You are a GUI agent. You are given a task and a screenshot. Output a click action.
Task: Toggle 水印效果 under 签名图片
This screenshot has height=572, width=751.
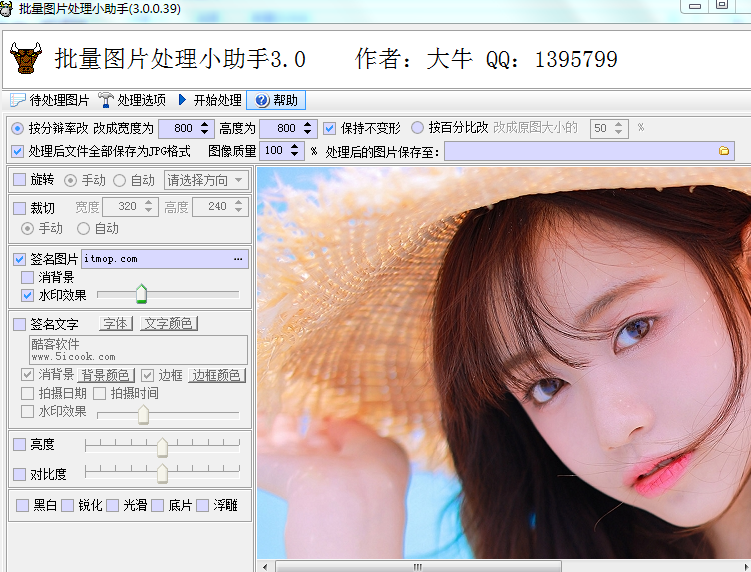27,296
